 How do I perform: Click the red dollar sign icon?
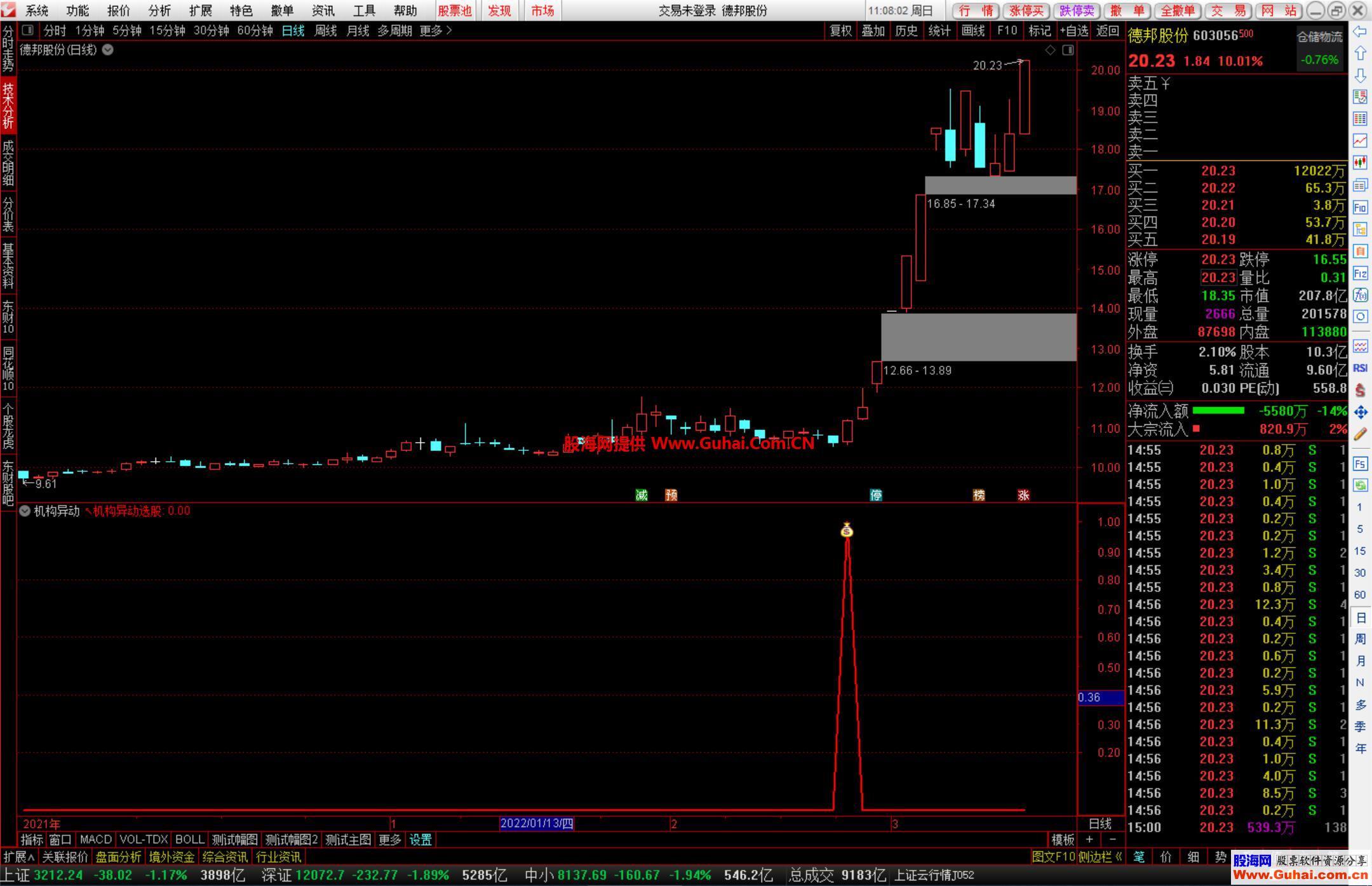(1360, 390)
